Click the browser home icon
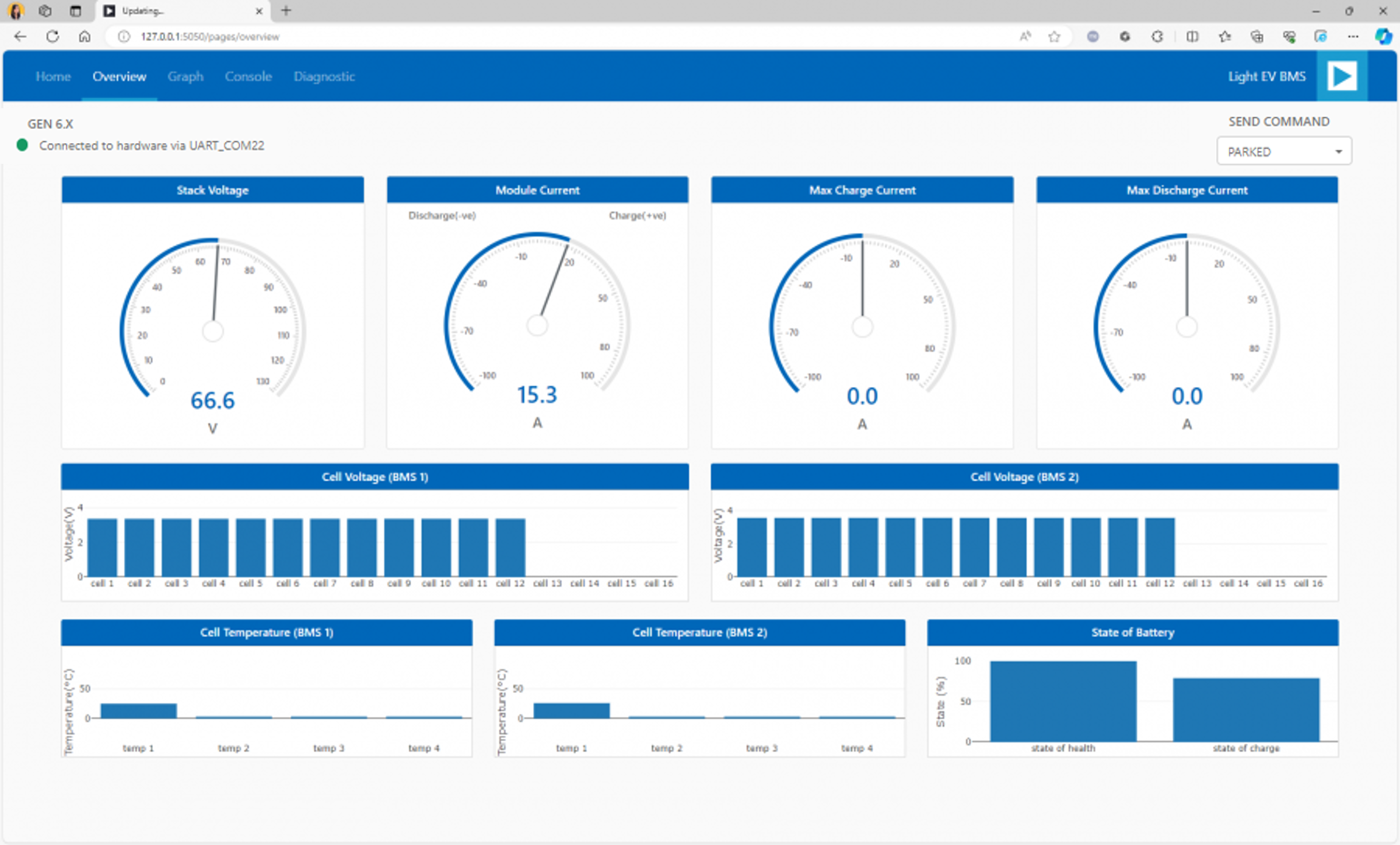Image resolution: width=1400 pixels, height=845 pixels. coord(85,36)
